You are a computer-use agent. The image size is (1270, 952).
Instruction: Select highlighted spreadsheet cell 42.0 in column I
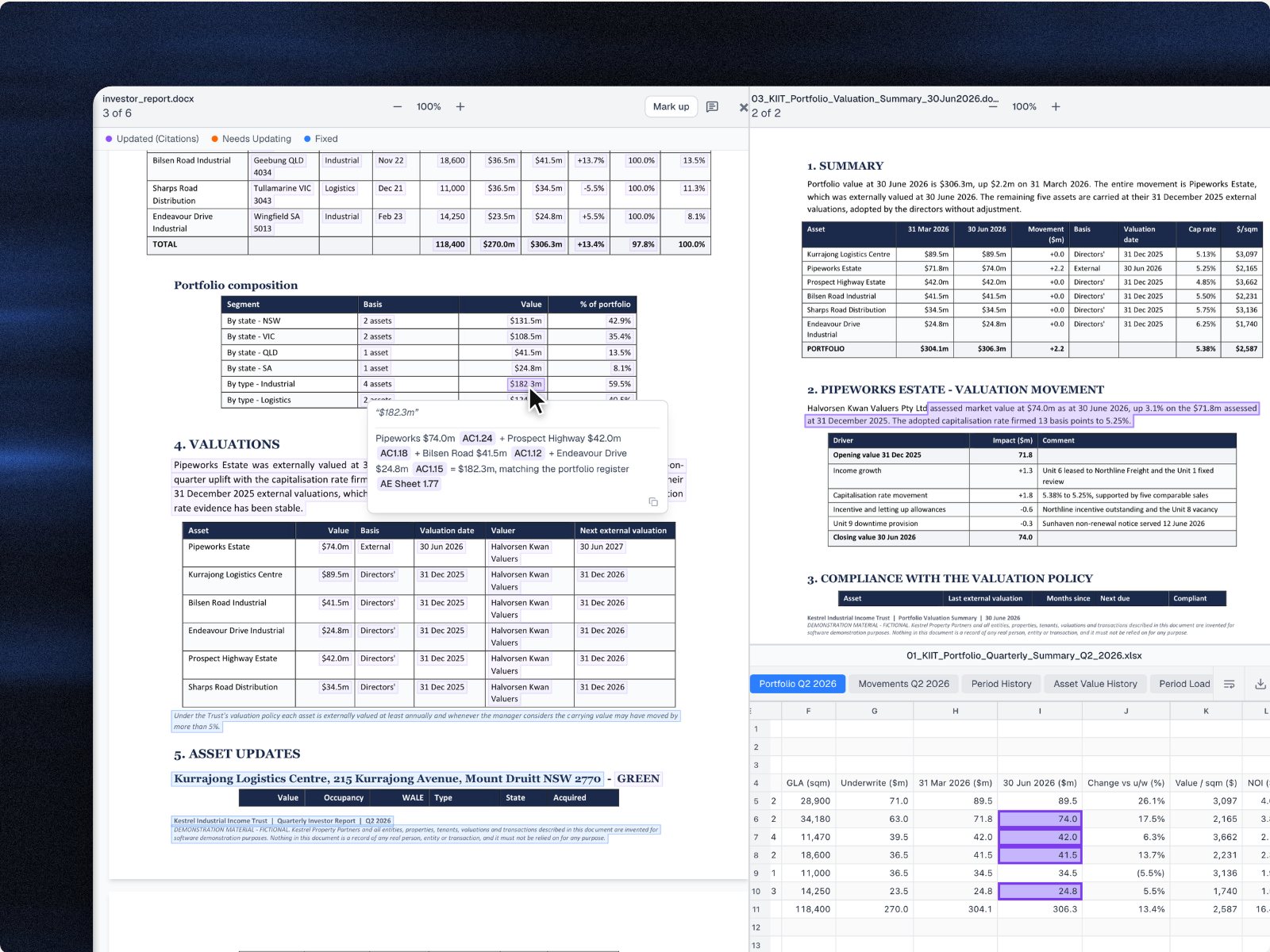pyautogui.click(x=1040, y=837)
